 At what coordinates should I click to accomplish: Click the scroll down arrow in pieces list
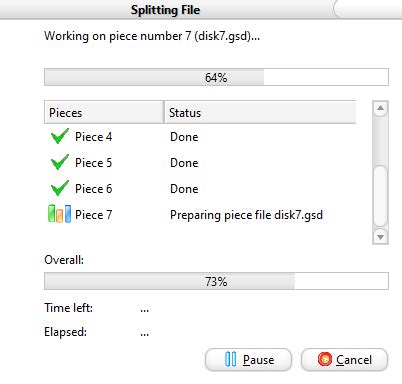point(380,237)
